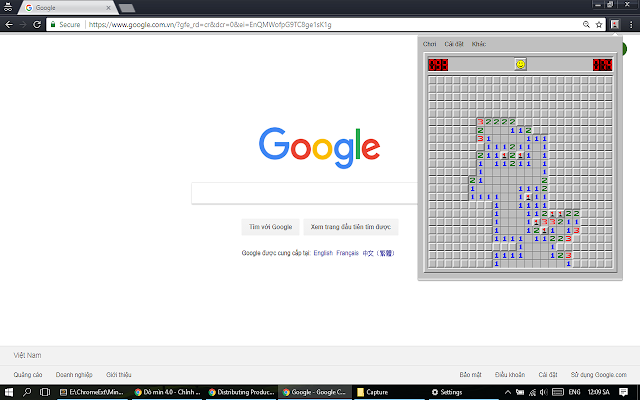Bookmark this page with the star icon
This screenshot has width=640, height=400.
pyautogui.click(x=599, y=24)
